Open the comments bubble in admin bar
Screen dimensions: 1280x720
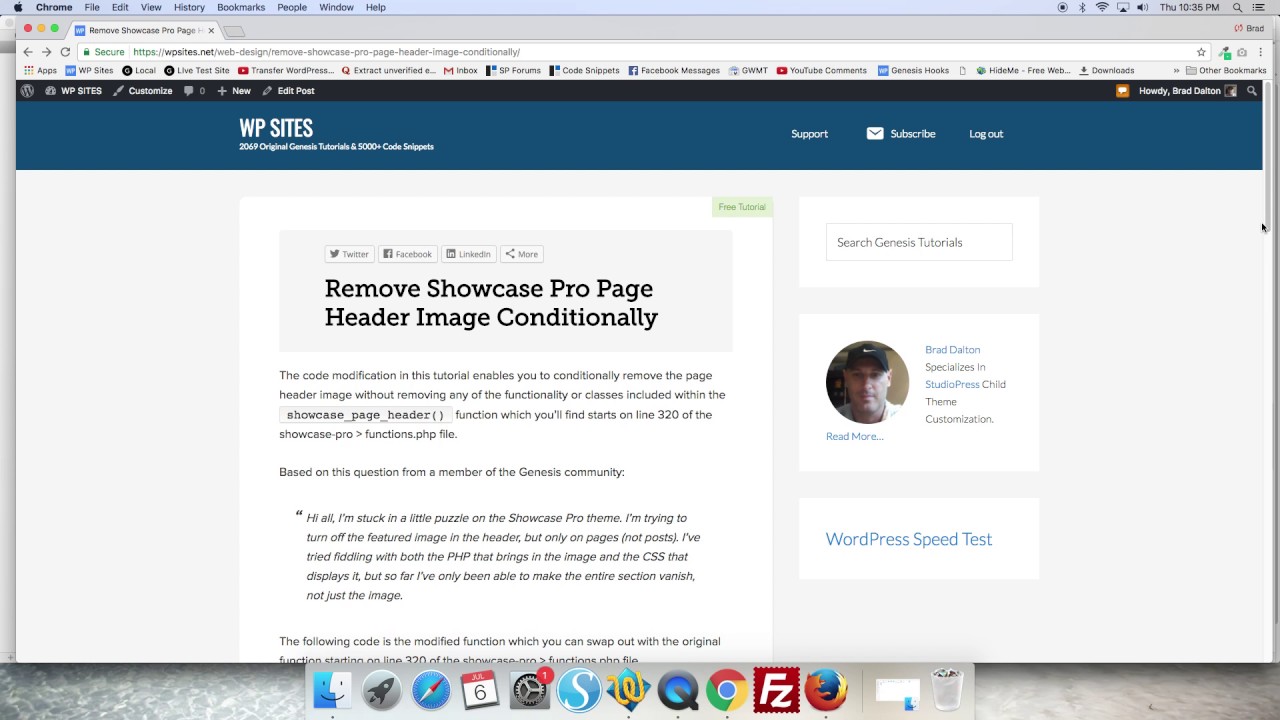(194, 91)
